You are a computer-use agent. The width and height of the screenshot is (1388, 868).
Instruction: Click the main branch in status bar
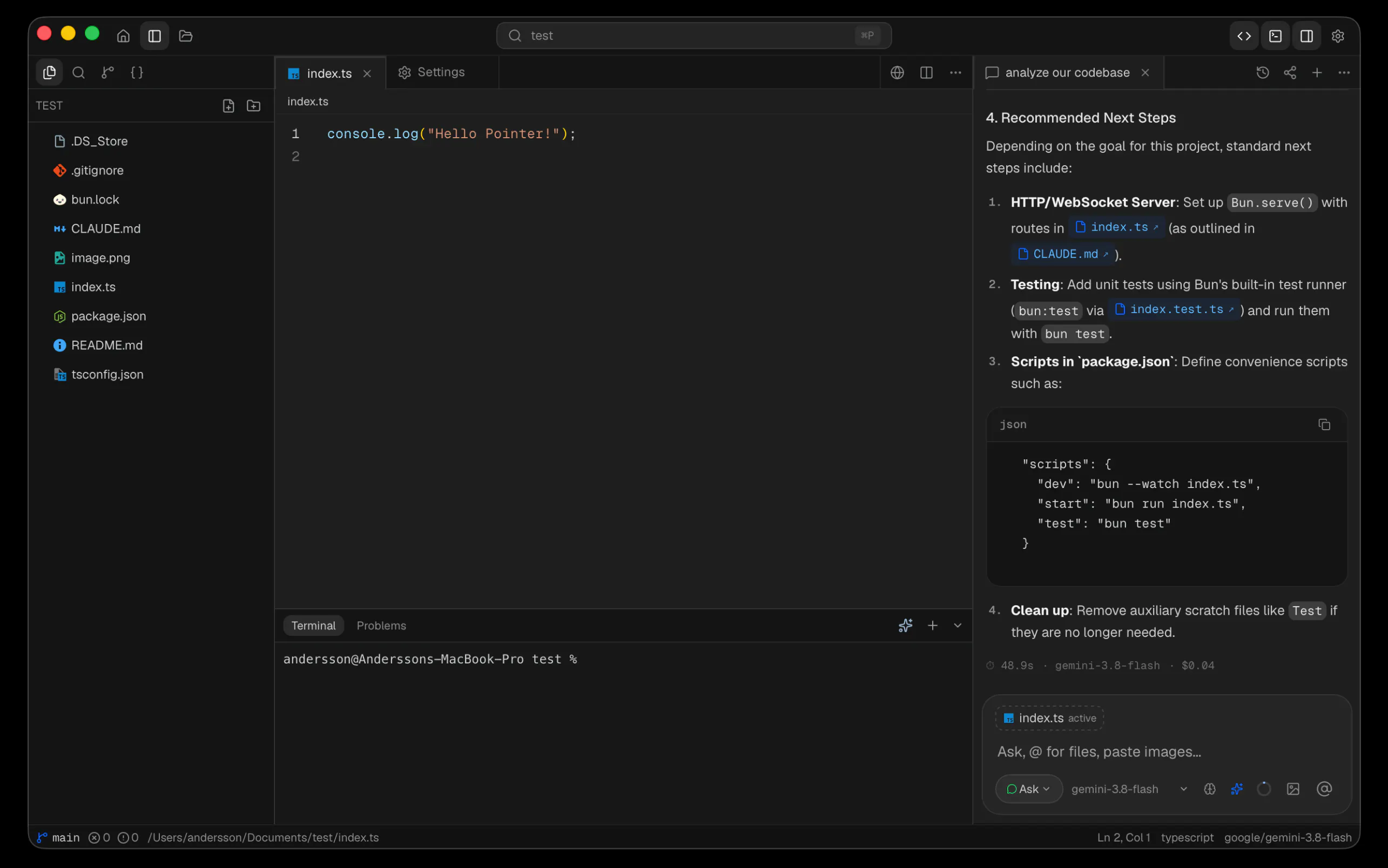[x=58, y=838]
